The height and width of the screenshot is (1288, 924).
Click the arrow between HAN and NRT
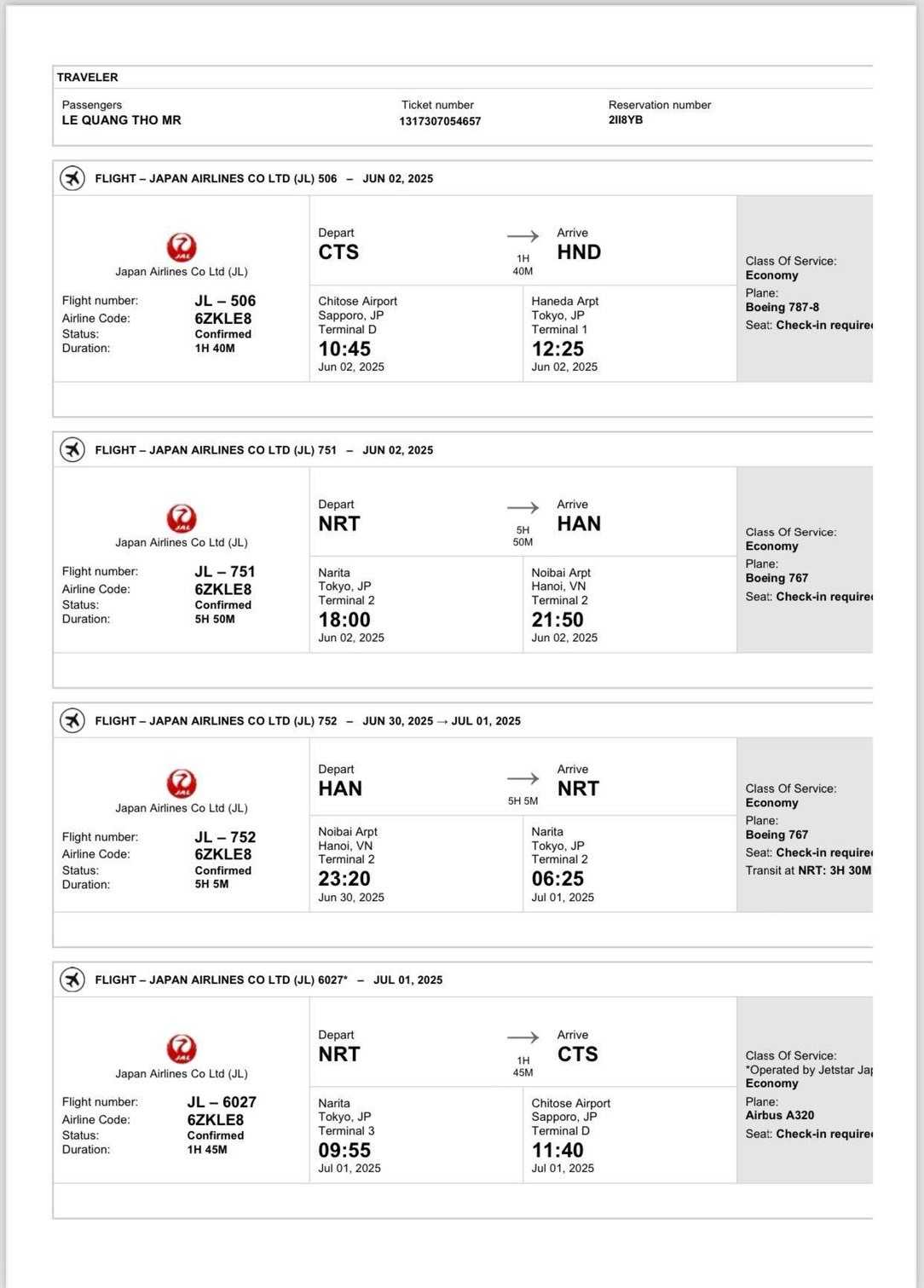(523, 778)
